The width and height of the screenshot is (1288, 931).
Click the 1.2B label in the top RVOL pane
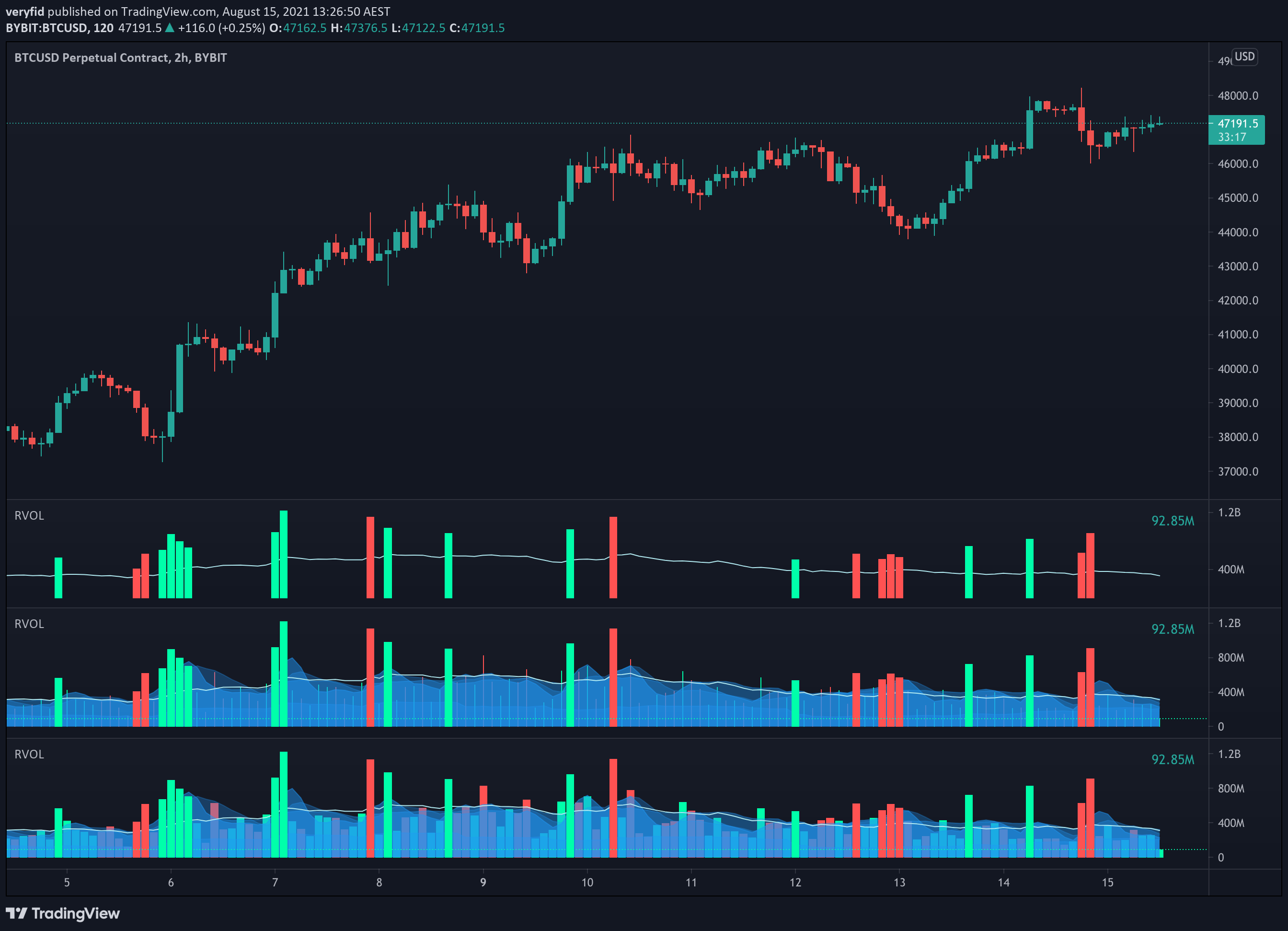(1230, 512)
